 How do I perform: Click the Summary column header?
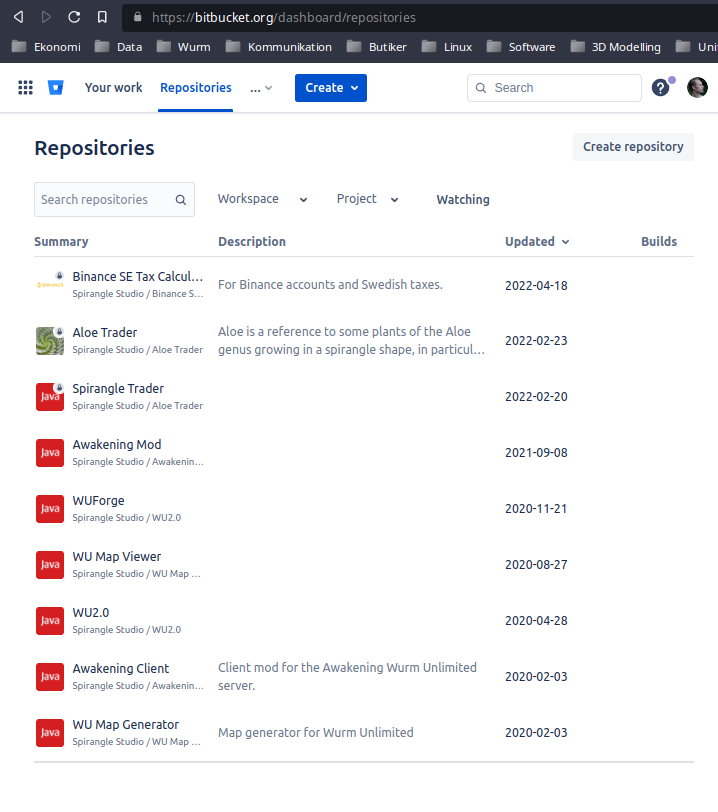coord(61,242)
